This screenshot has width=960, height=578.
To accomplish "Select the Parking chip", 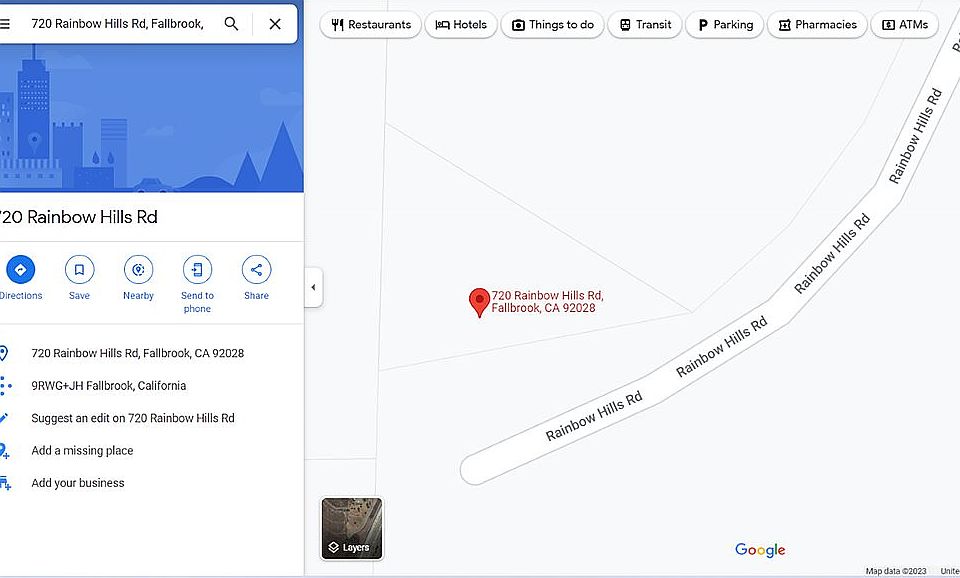I will (725, 24).
